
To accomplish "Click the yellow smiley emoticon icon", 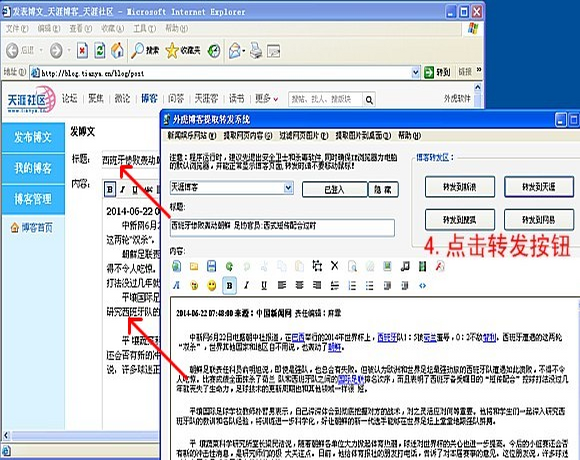I will pyautogui.click(x=212, y=285).
